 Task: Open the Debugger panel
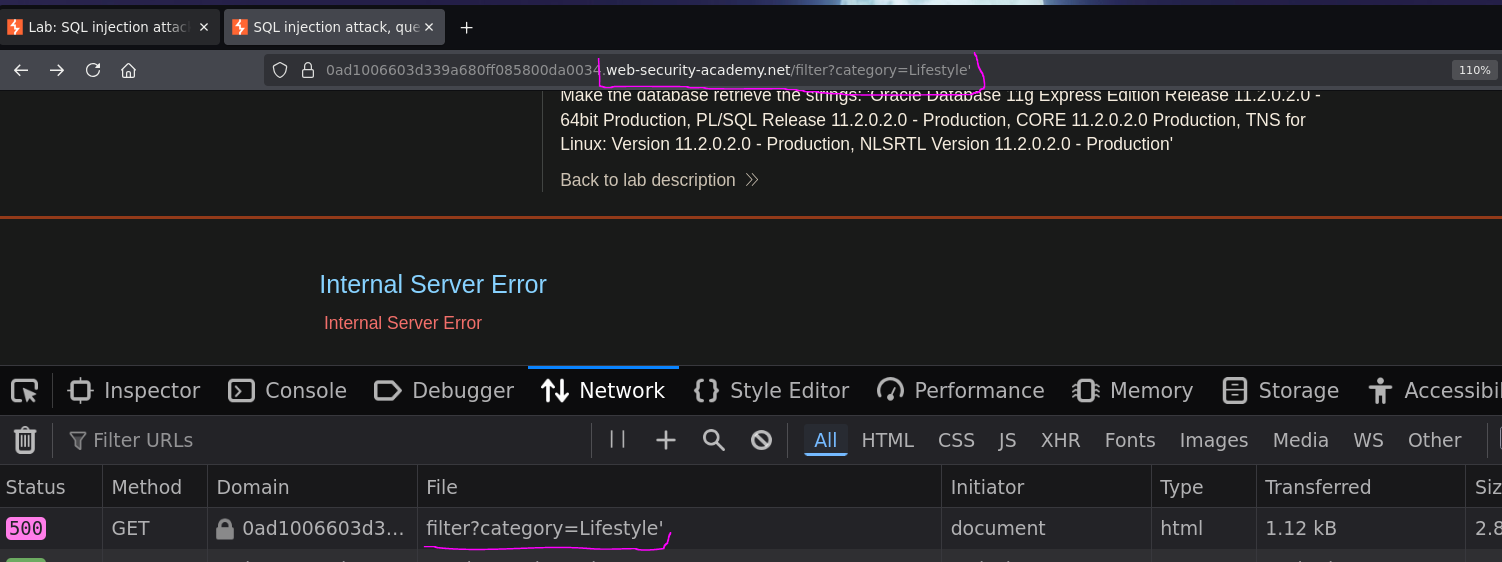[x=443, y=391]
